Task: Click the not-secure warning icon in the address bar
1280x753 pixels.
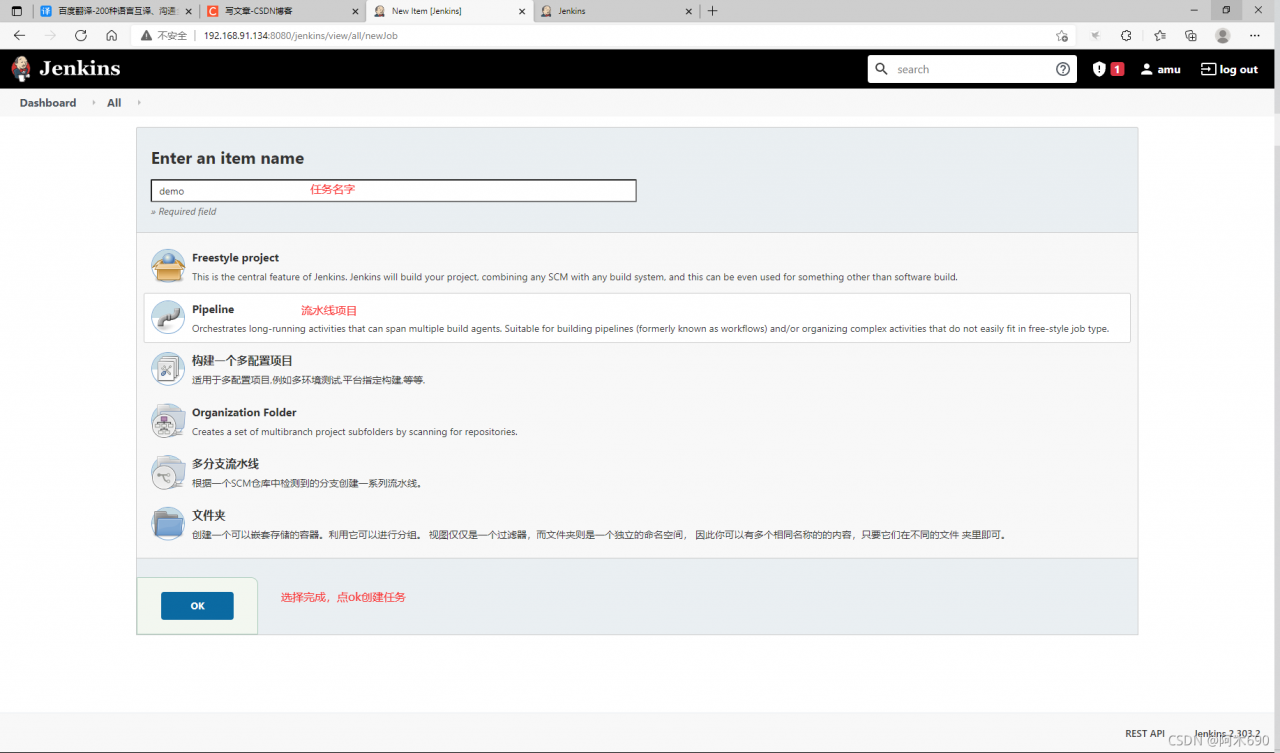Action: (146, 35)
